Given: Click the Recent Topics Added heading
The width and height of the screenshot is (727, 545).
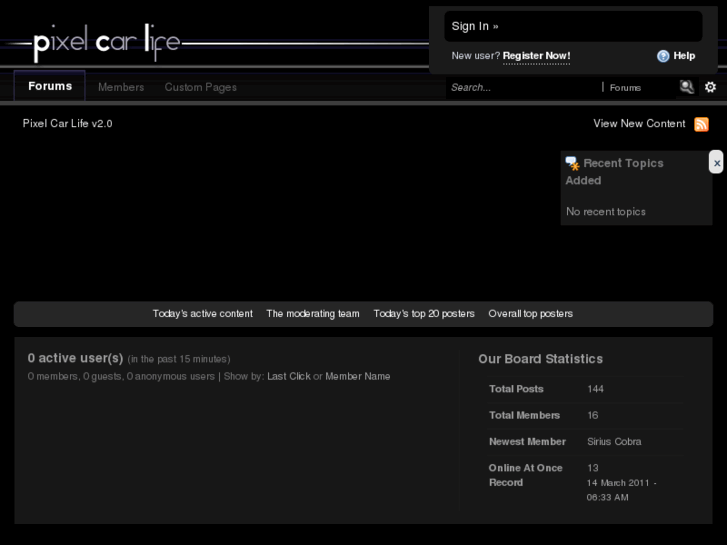Looking at the screenshot, I should pos(614,172).
